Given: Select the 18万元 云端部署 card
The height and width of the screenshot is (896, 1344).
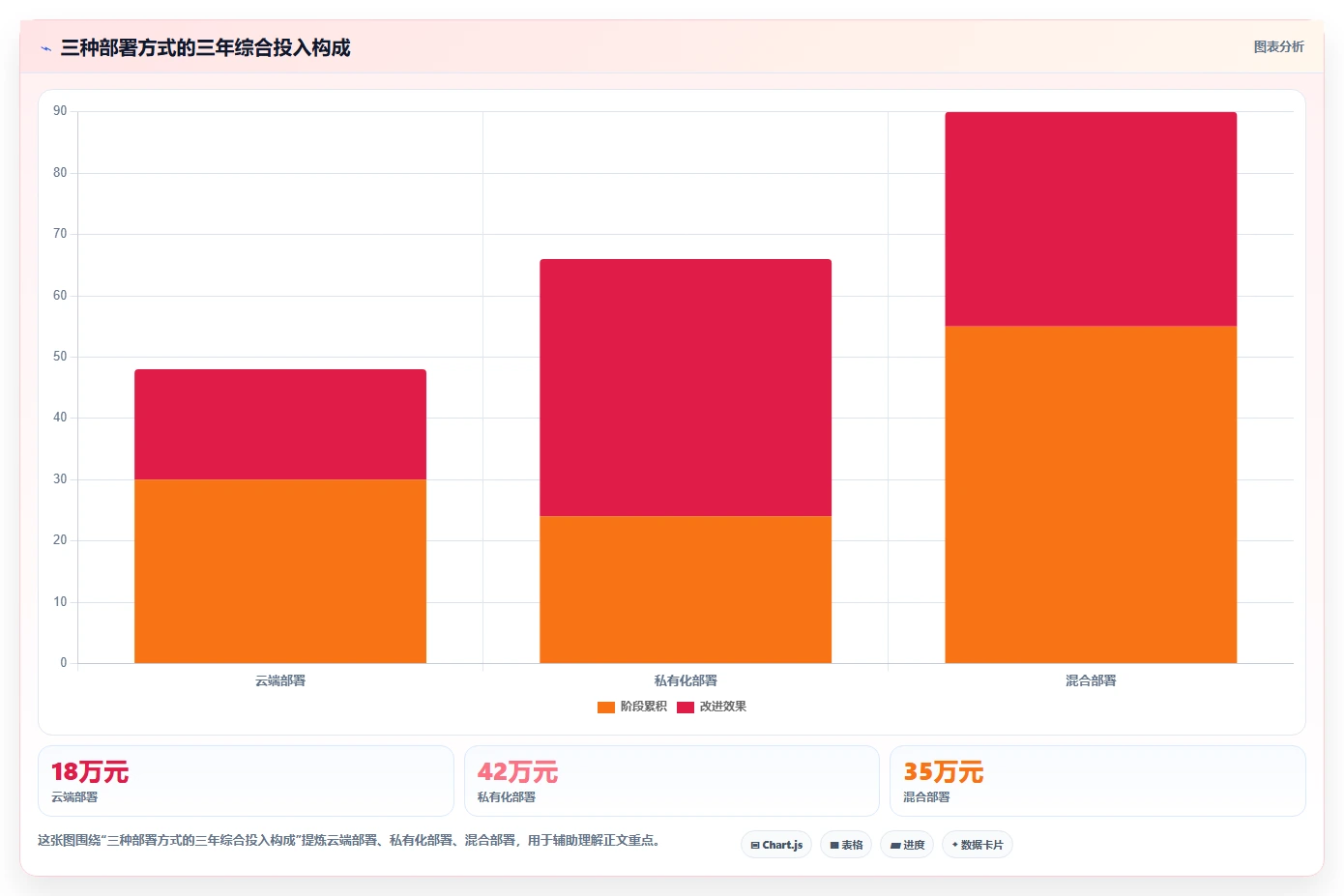Looking at the screenshot, I should click(x=246, y=781).
